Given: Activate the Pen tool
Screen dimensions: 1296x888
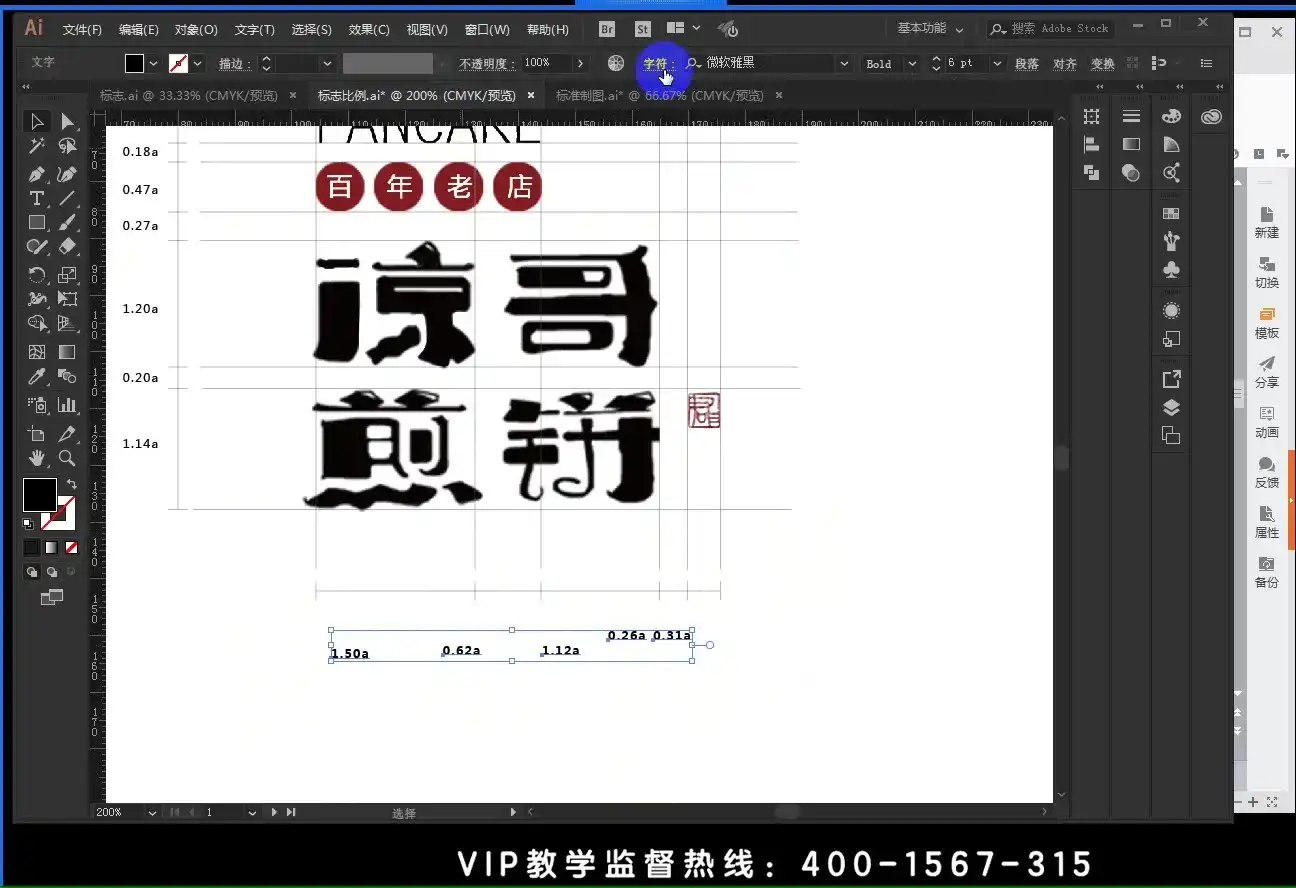Looking at the screenshot, I should (37, 172).
